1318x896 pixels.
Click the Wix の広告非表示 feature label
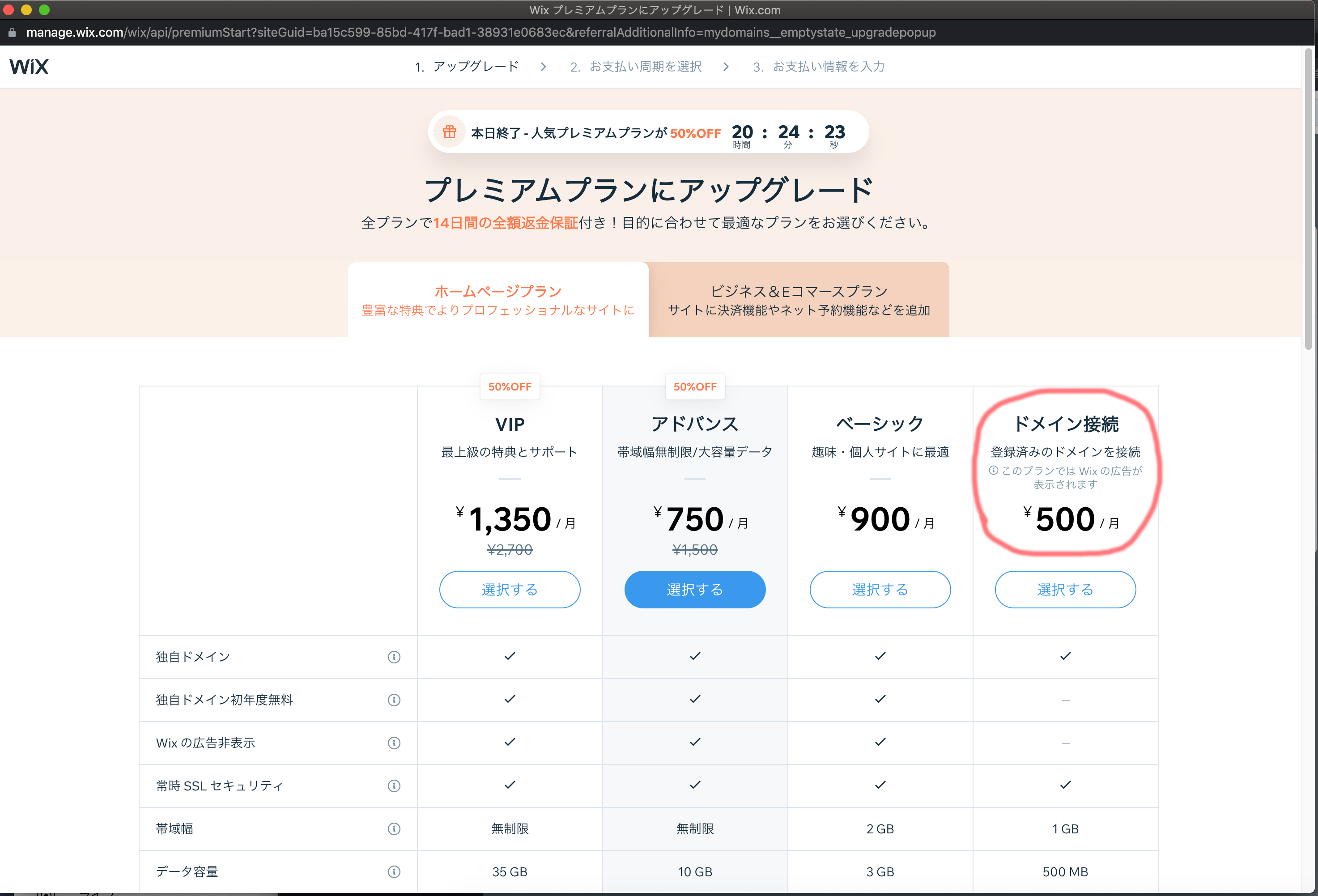[205, 743]
